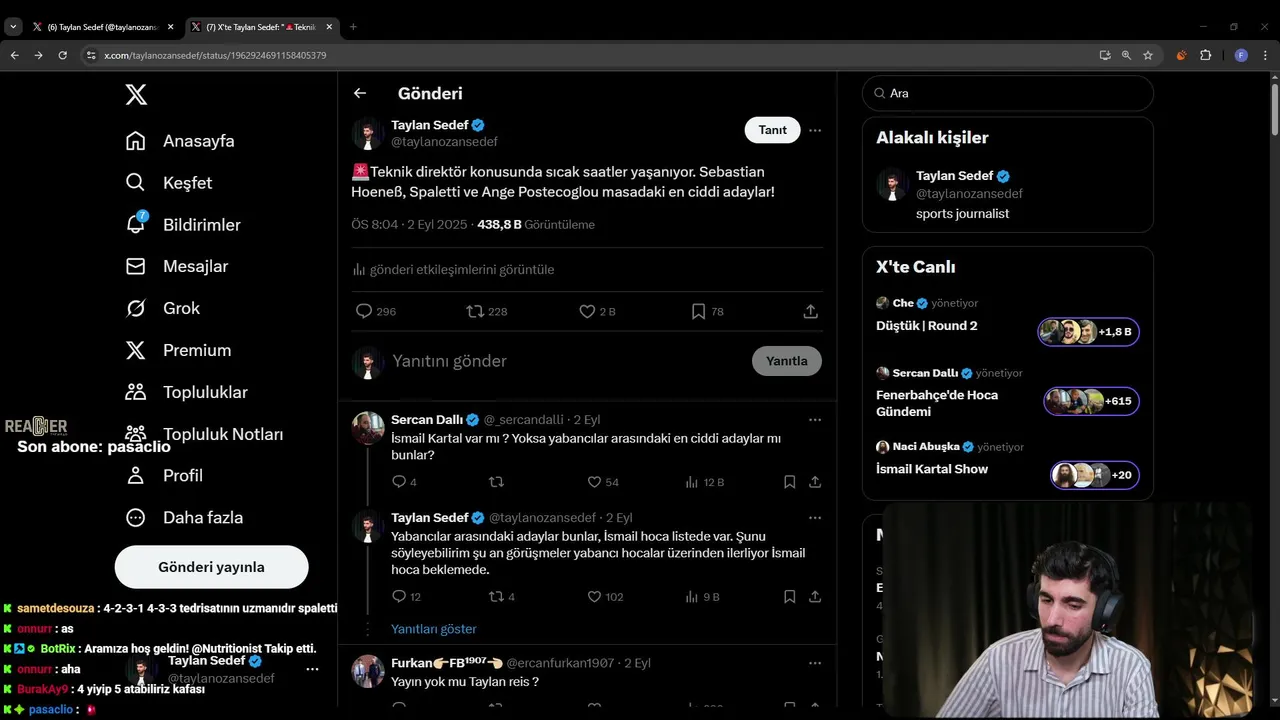Open more options on Furkan reply
The height and width of the screenshot is (720, 1280).
815,663
